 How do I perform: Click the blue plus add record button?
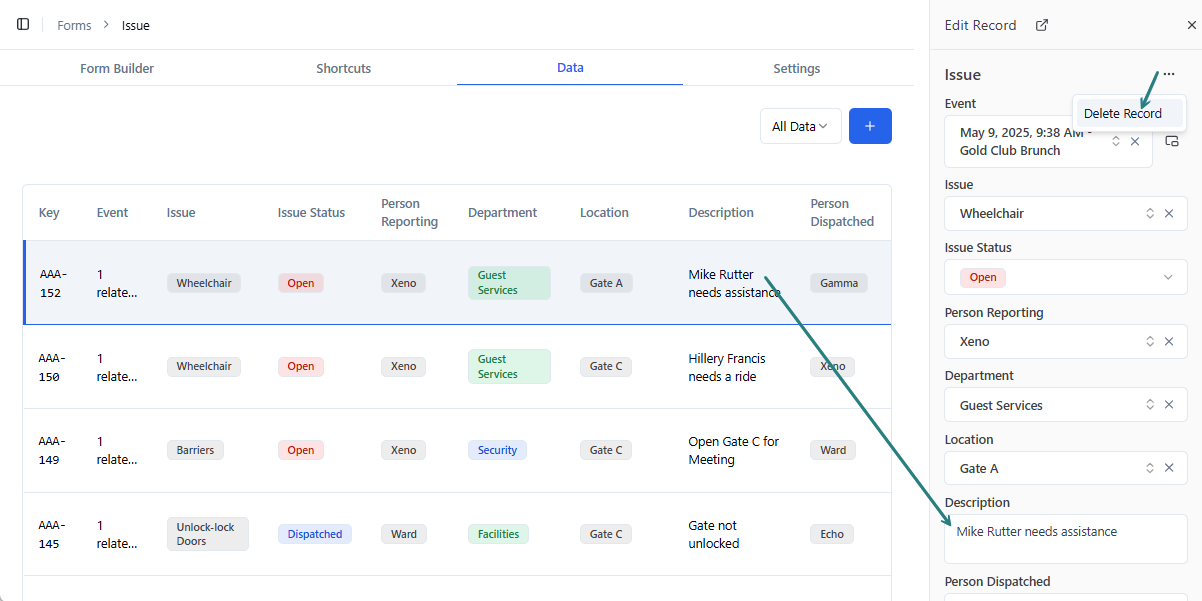tap(870, 126)
